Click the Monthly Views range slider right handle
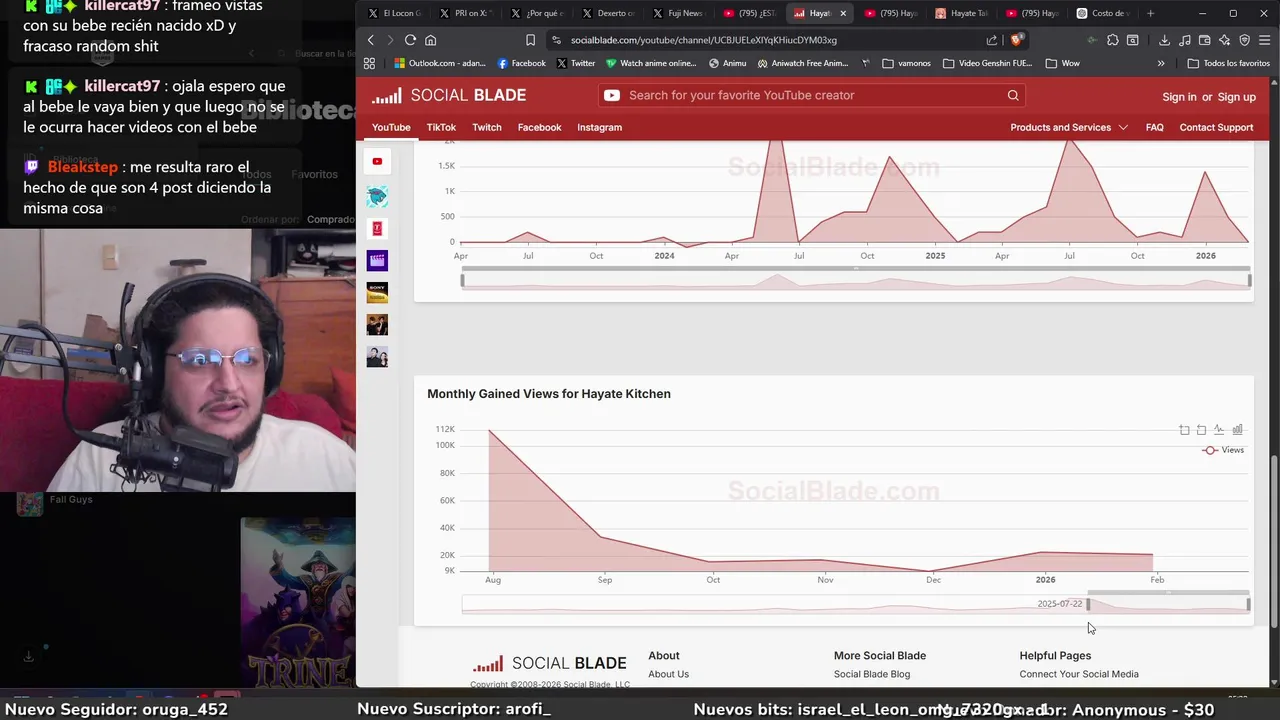The image size is (1280, 720). coord(1248,604)
